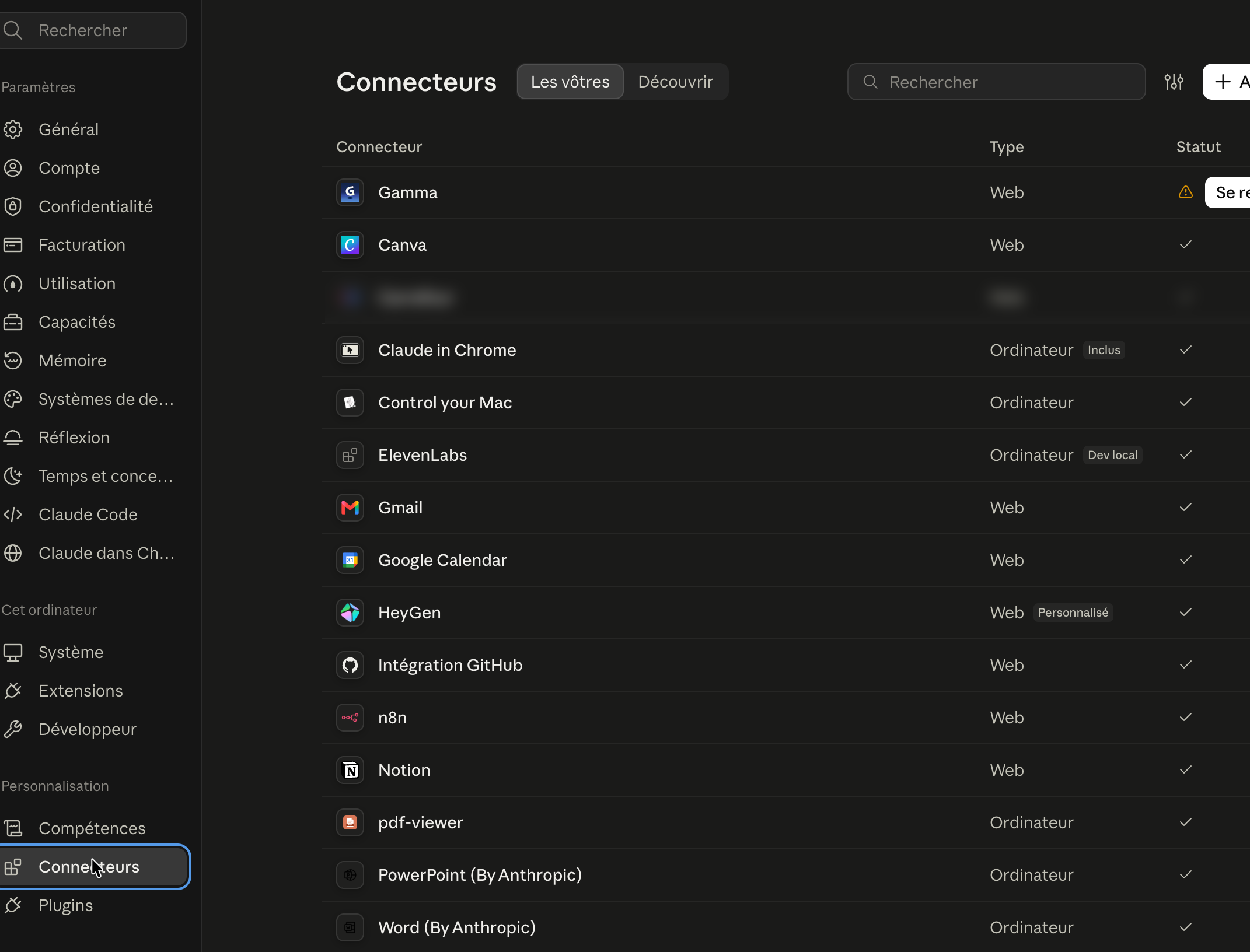
Task: Click the Se reconnecter button for Gamma
Action: pyautogui.click(x=1228, y=192)
